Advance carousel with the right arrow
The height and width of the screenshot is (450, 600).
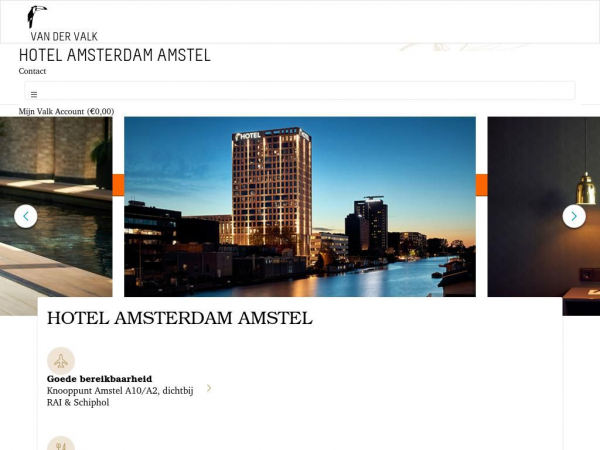coord(574,216)
